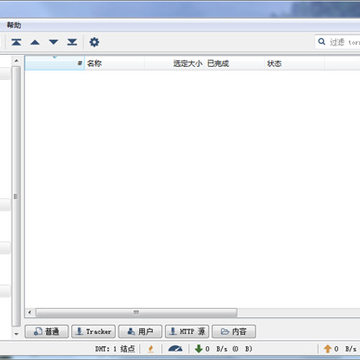Screen dimensions: 360x360
Task: Click orange upload speed indicator
Action: [x=342, y=349]
